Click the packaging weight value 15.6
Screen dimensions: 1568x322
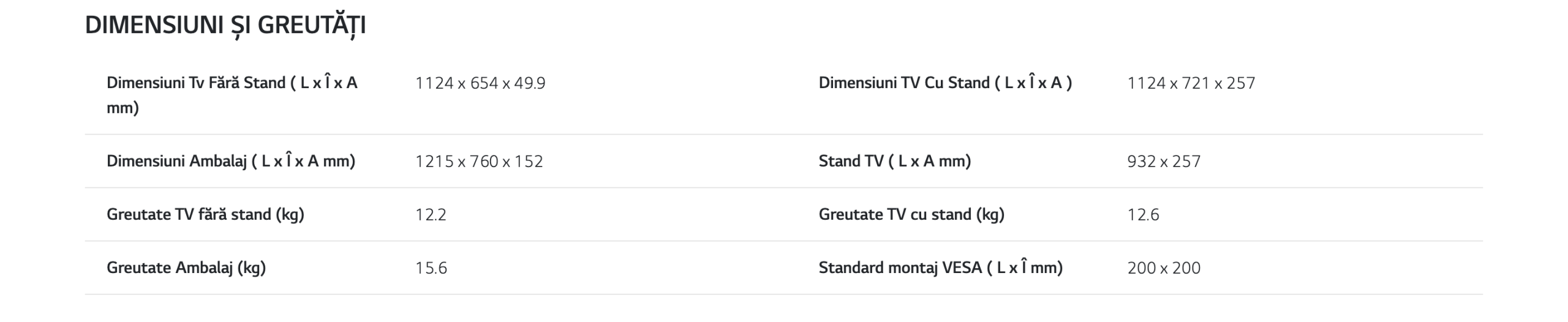click(431, 268)
